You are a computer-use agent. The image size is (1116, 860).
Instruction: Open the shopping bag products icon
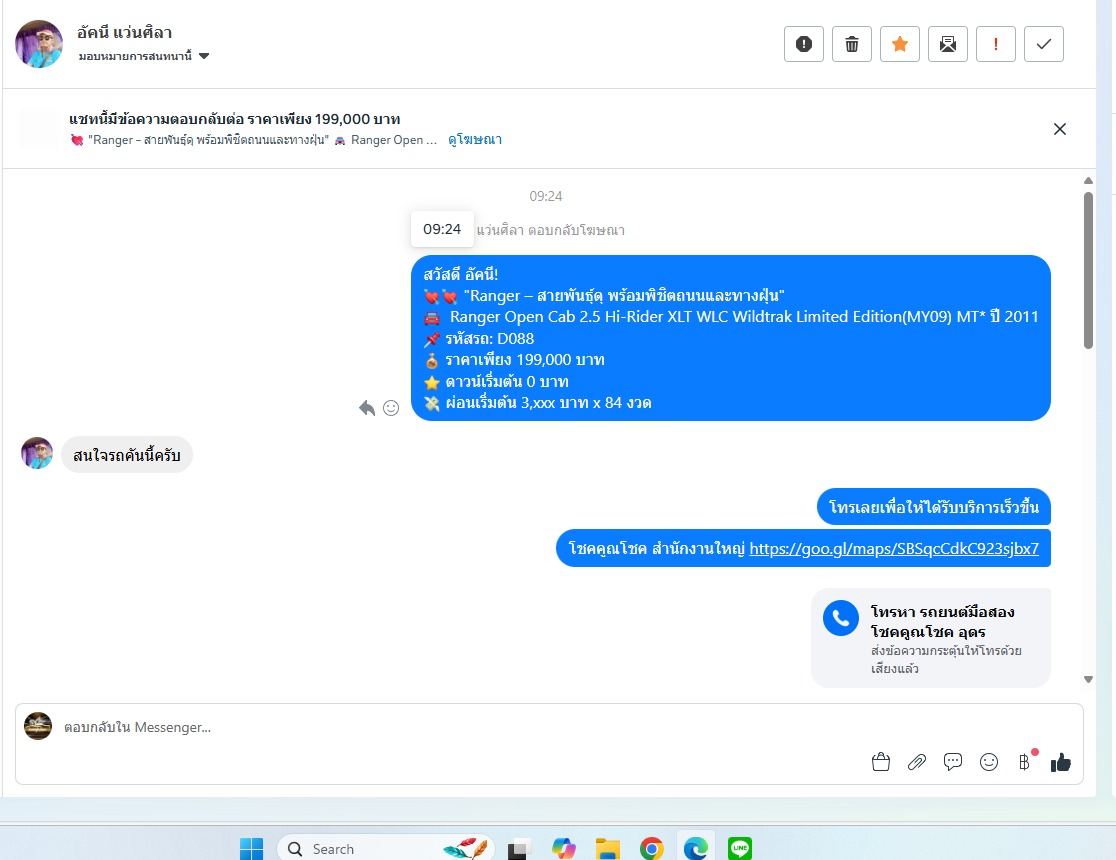coord(880,762)
